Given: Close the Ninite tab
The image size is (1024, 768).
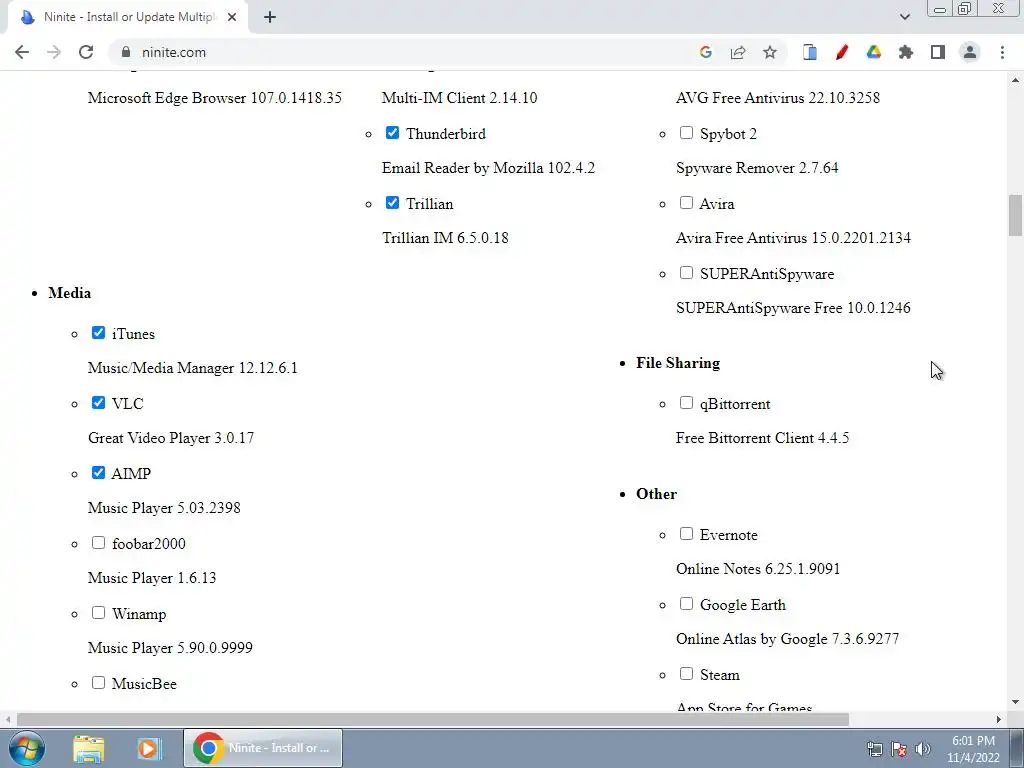Looking at the screenshot, I should 232,17.
